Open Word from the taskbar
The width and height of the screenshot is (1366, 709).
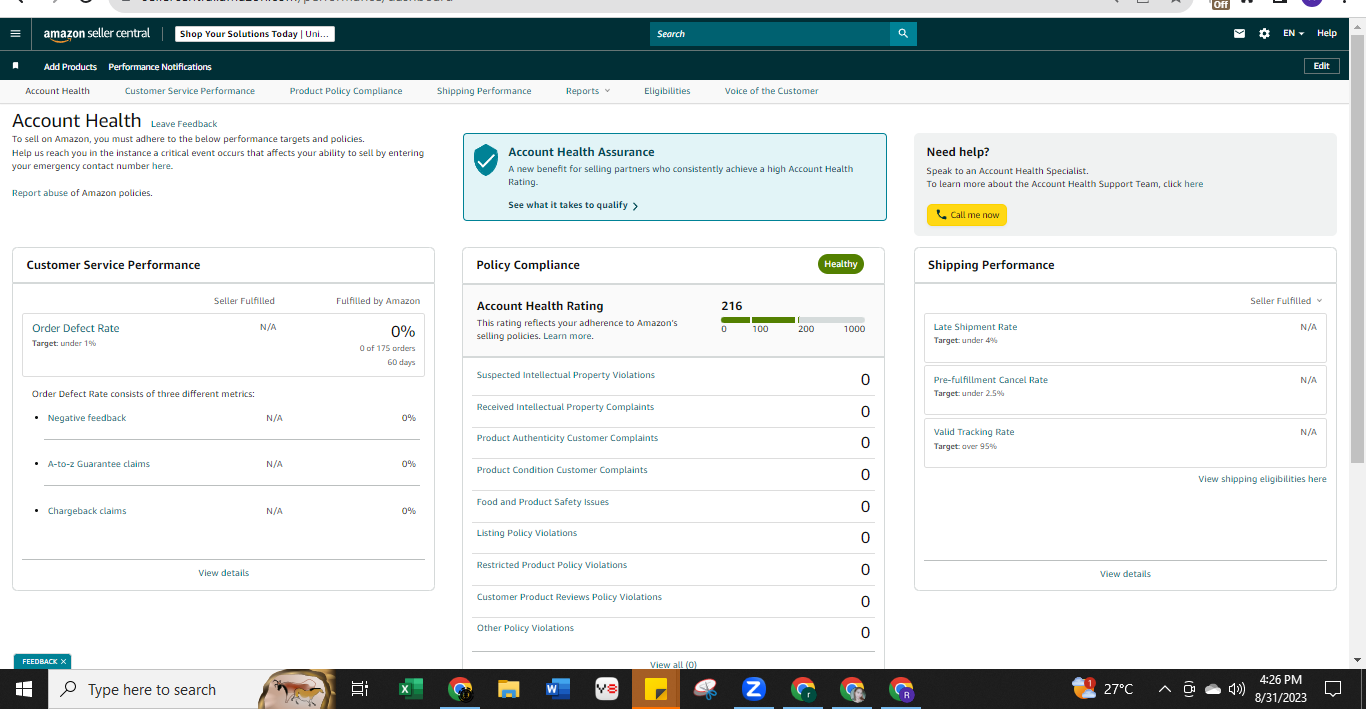[558, 689]
